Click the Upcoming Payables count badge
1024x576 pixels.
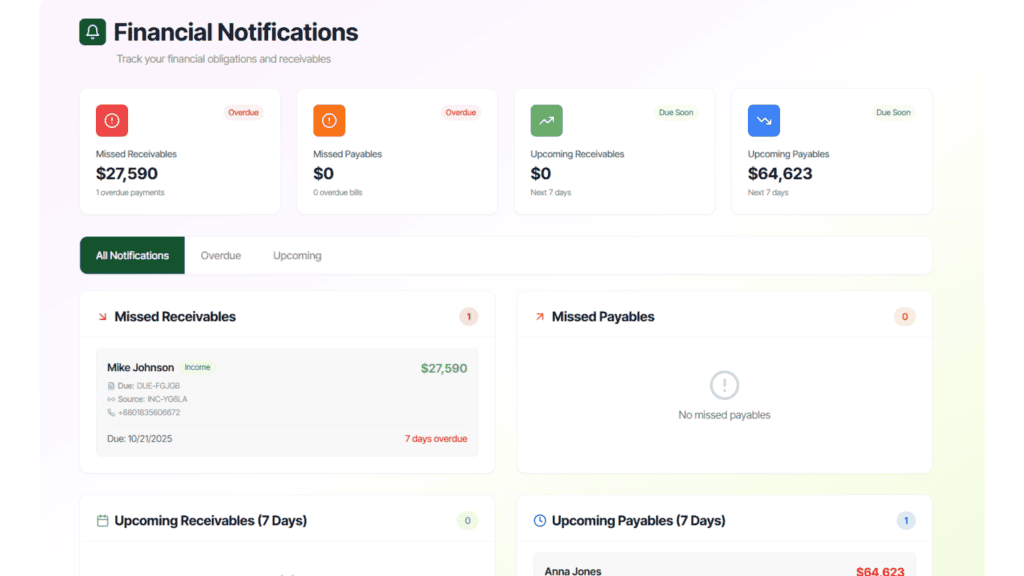pos(906,521)
